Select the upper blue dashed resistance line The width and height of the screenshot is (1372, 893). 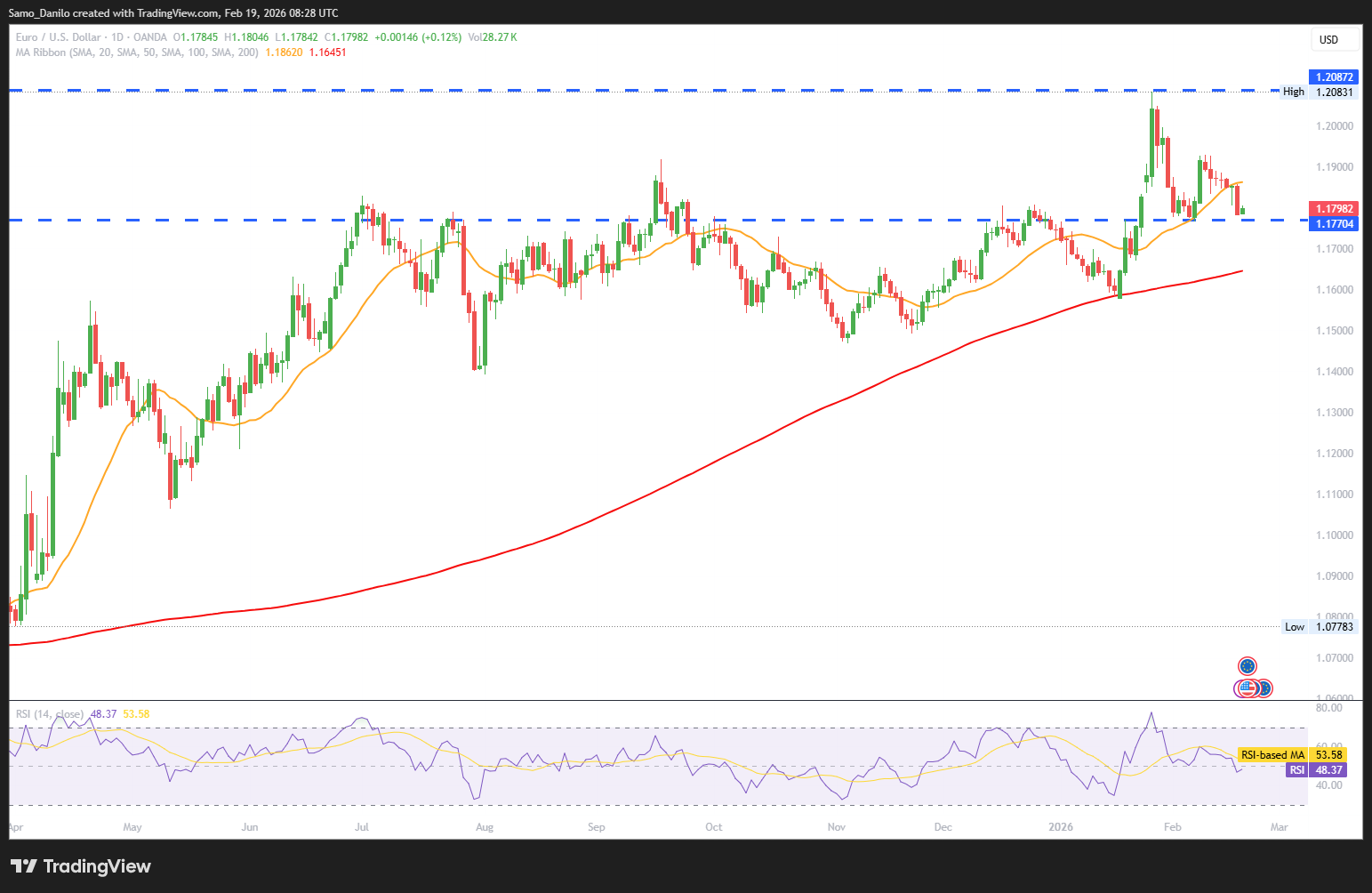(x=622, y=91)
